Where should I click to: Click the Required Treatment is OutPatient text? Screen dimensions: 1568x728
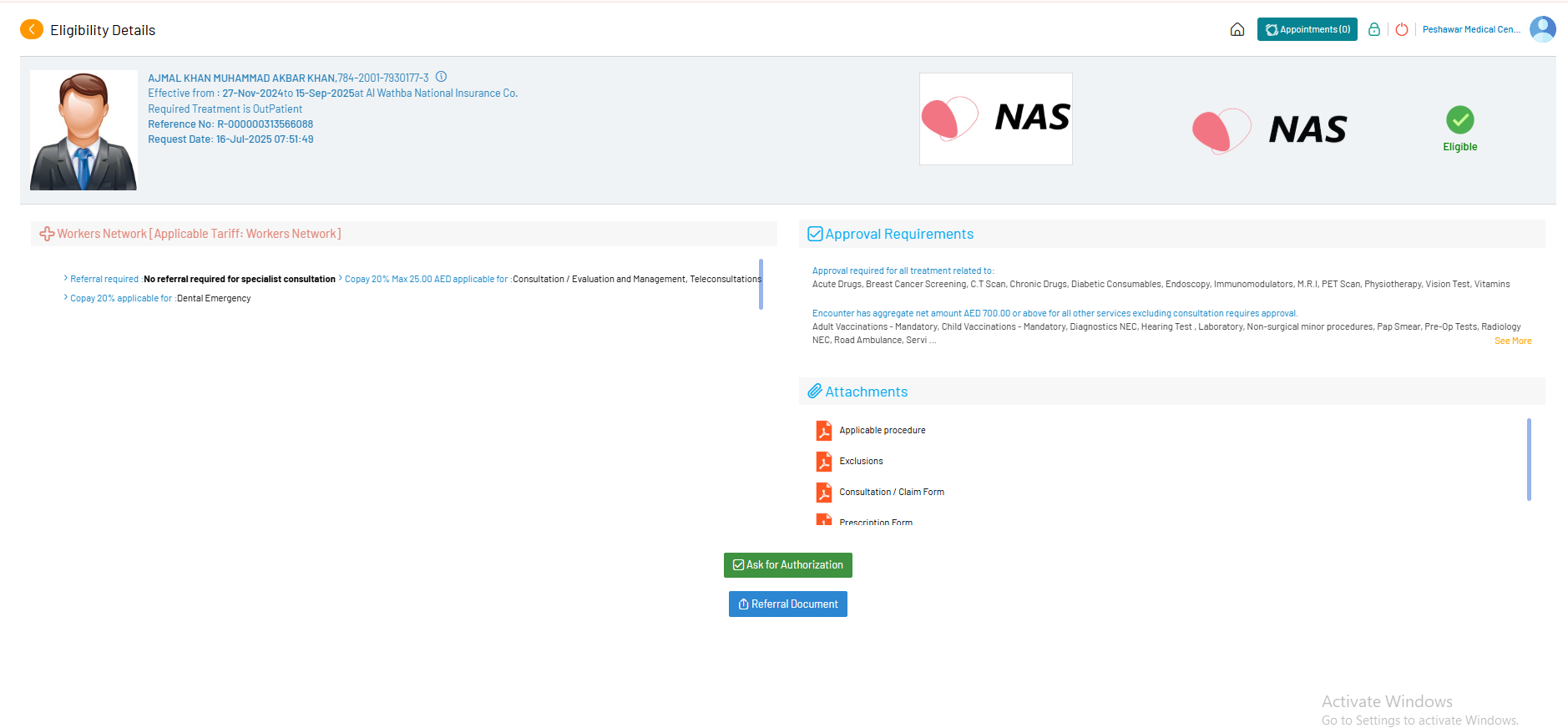click(225, 109)
